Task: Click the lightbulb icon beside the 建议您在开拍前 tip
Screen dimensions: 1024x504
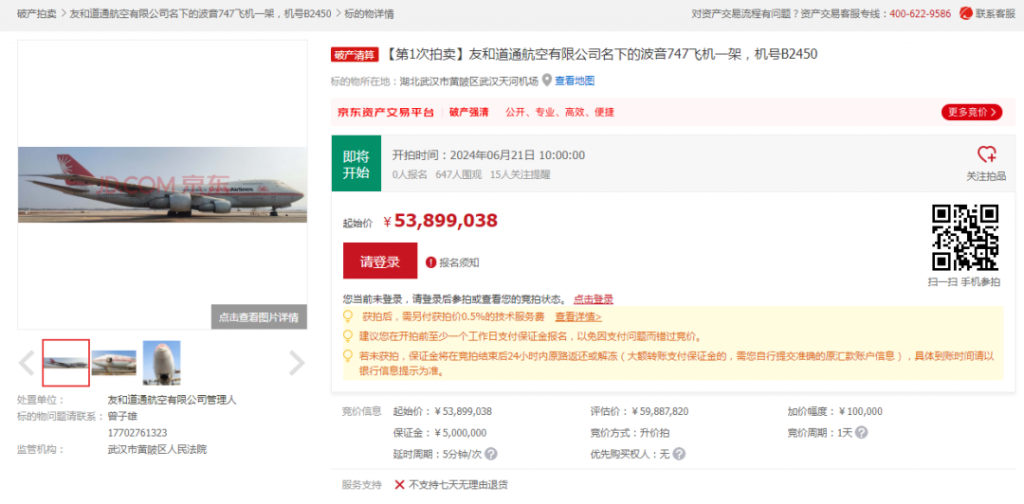Action: click(x=348, y=336)
